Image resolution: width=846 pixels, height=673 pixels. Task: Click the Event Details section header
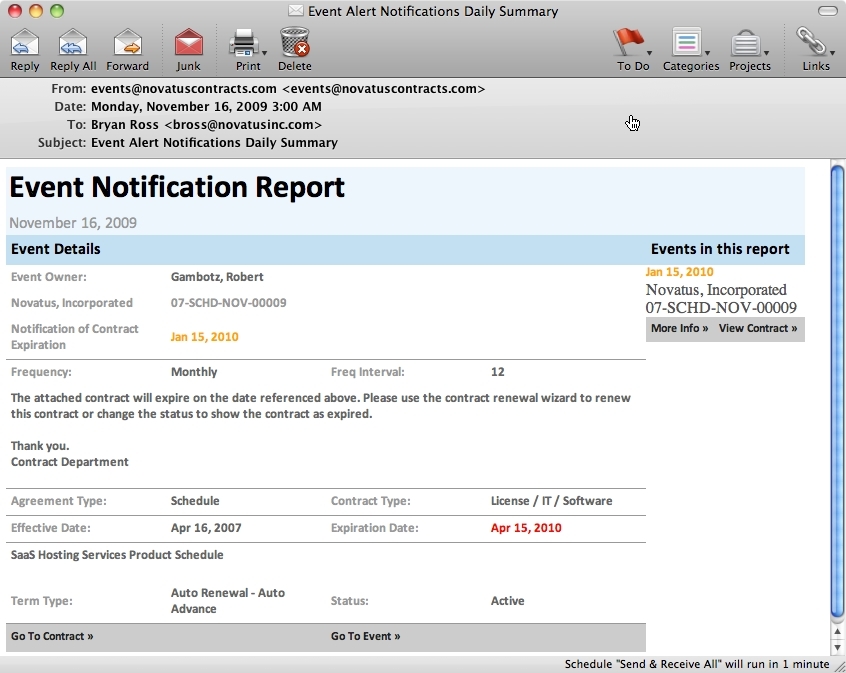click(56, 249)
